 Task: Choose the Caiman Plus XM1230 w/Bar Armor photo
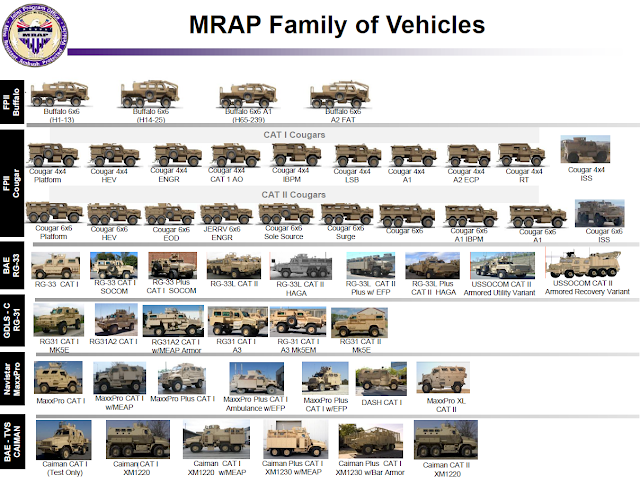click(x=371, y=442)
